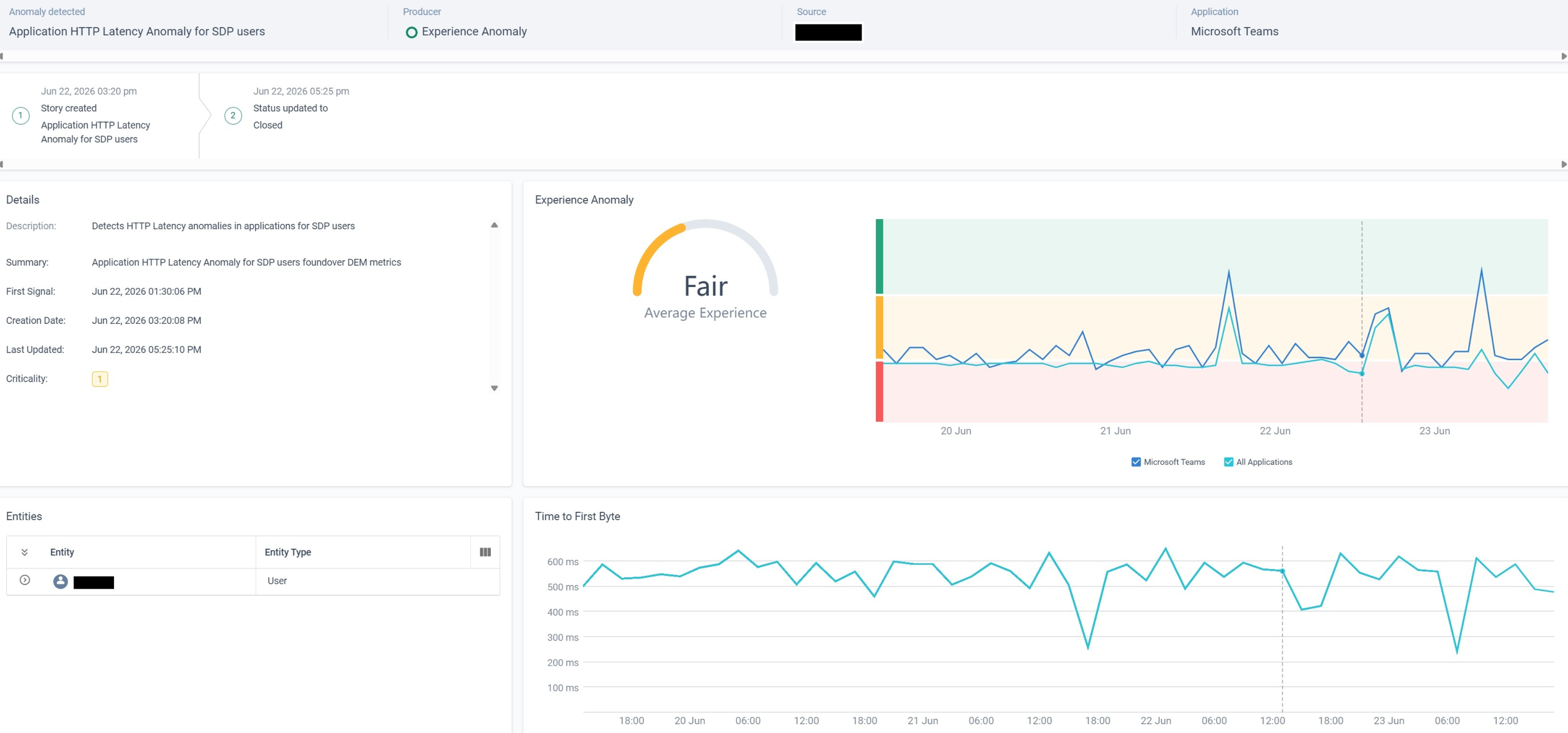Click timeline step 1 circle icon
Image resolution: width=1568 pixels, height=733 pixels.
tap(21, 115)
